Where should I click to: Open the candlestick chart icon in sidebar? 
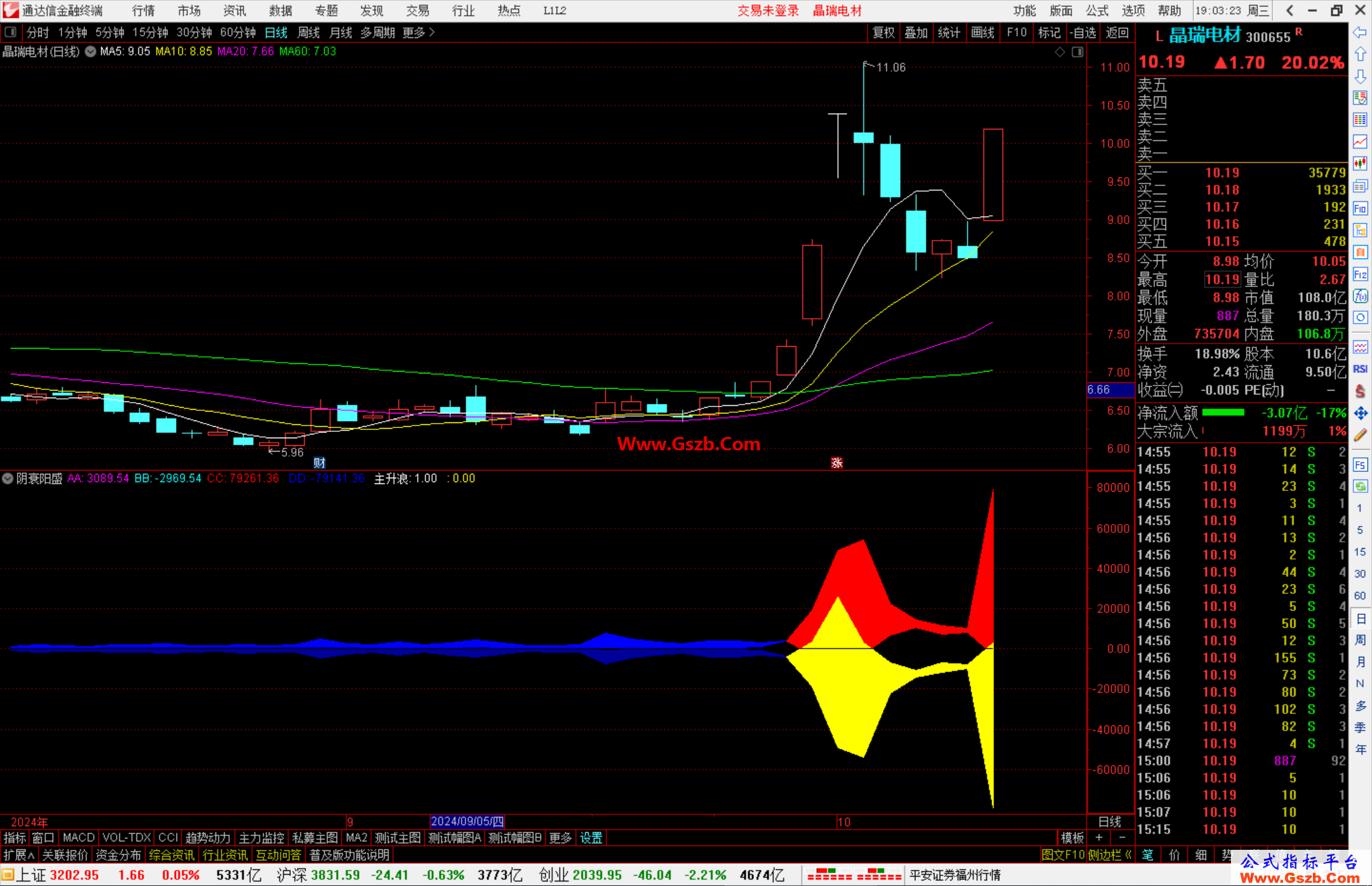pos(1360,164)
